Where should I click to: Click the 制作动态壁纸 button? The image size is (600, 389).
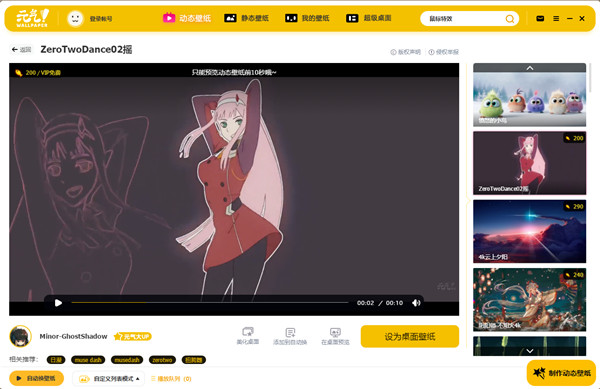(x=561, y=373)
